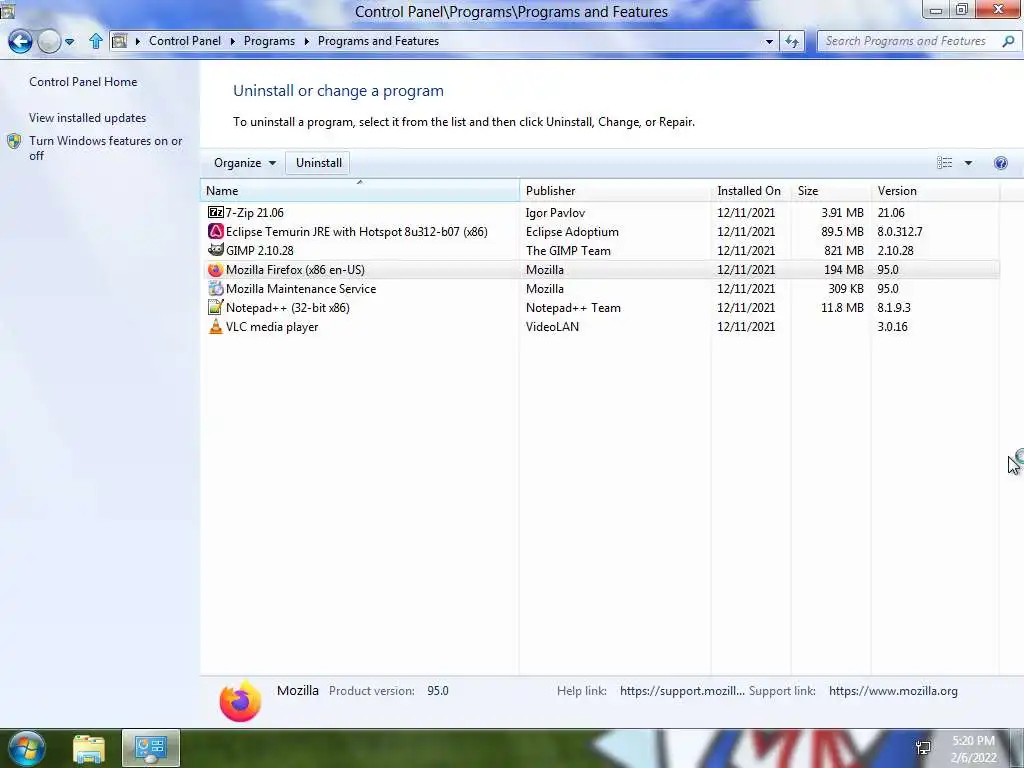The image size is (1024, 768).
Task: Click the Forward navigation arrow button
Action: pyautogui.click(x=49, y=41)
